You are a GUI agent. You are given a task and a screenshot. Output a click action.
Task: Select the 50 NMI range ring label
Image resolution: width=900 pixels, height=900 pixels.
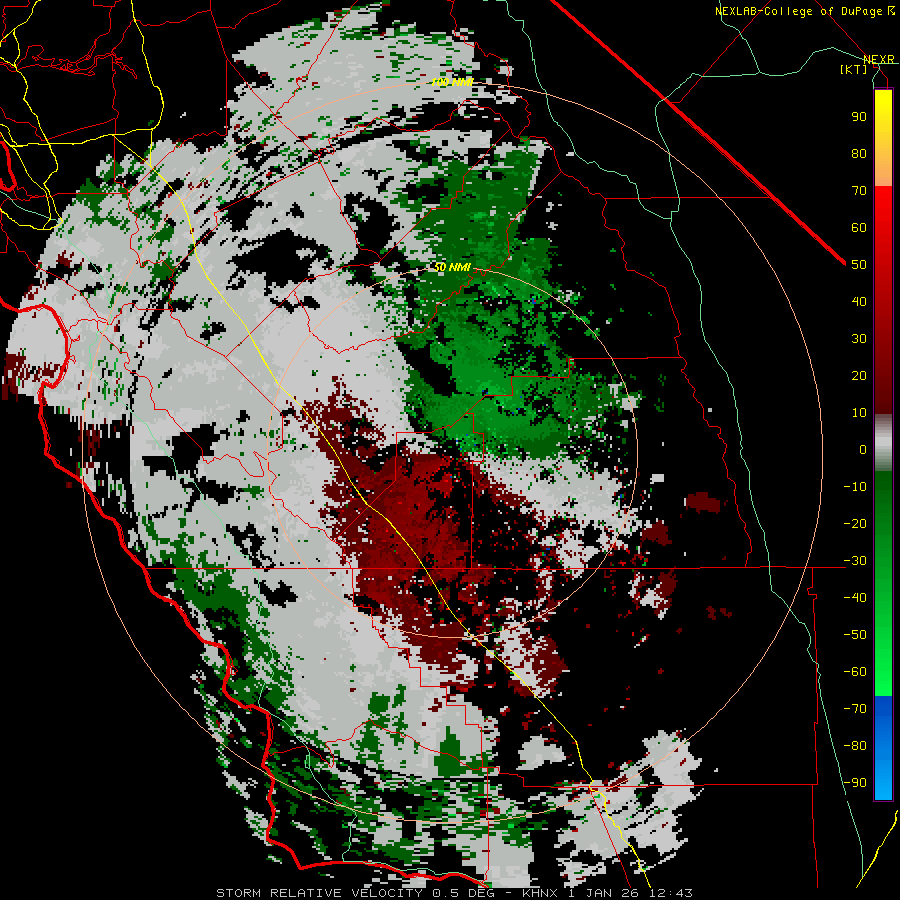click(x=452, y=267)
